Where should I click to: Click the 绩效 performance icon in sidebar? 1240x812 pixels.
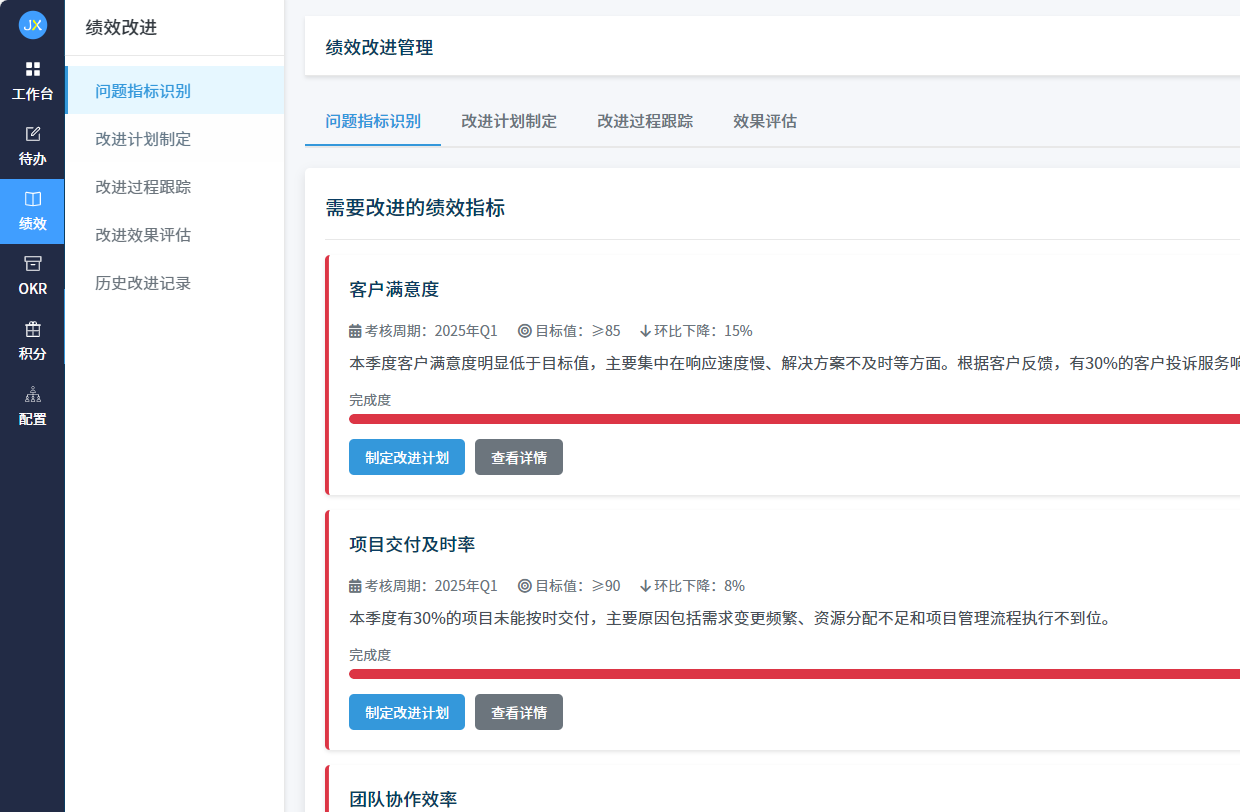click(32, 211)
